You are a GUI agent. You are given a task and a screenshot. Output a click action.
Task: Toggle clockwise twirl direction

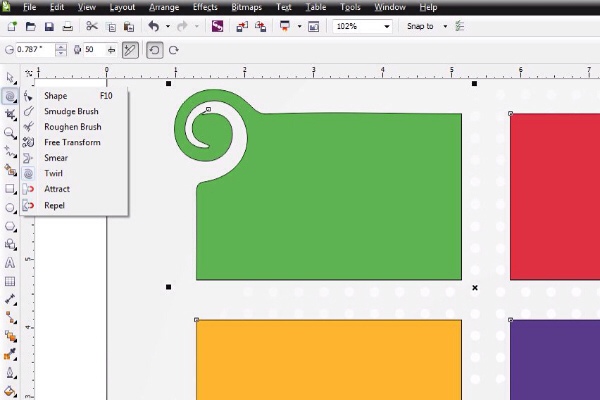(175, 49)
